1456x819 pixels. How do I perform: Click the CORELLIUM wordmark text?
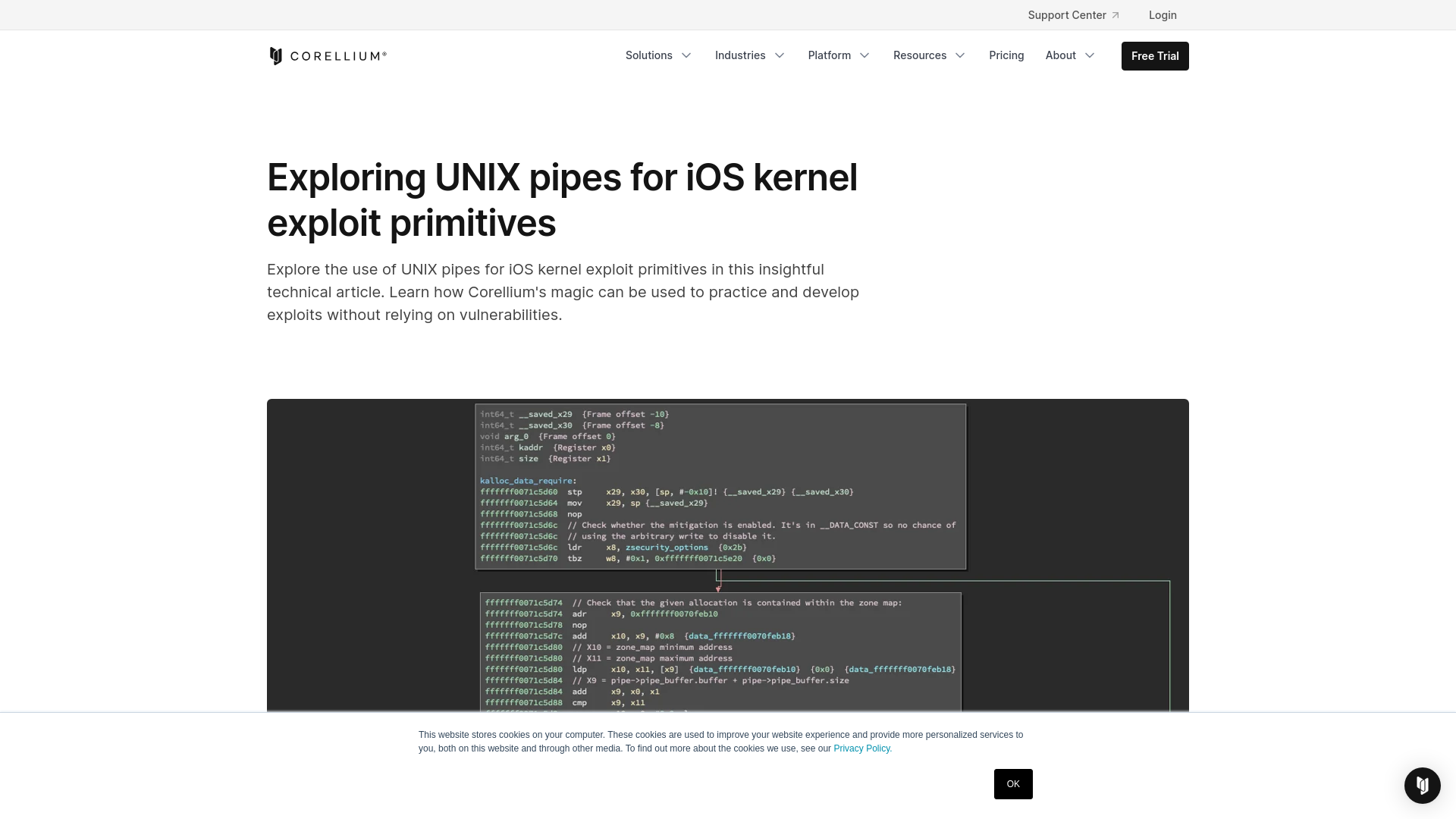tap(338, 56)
